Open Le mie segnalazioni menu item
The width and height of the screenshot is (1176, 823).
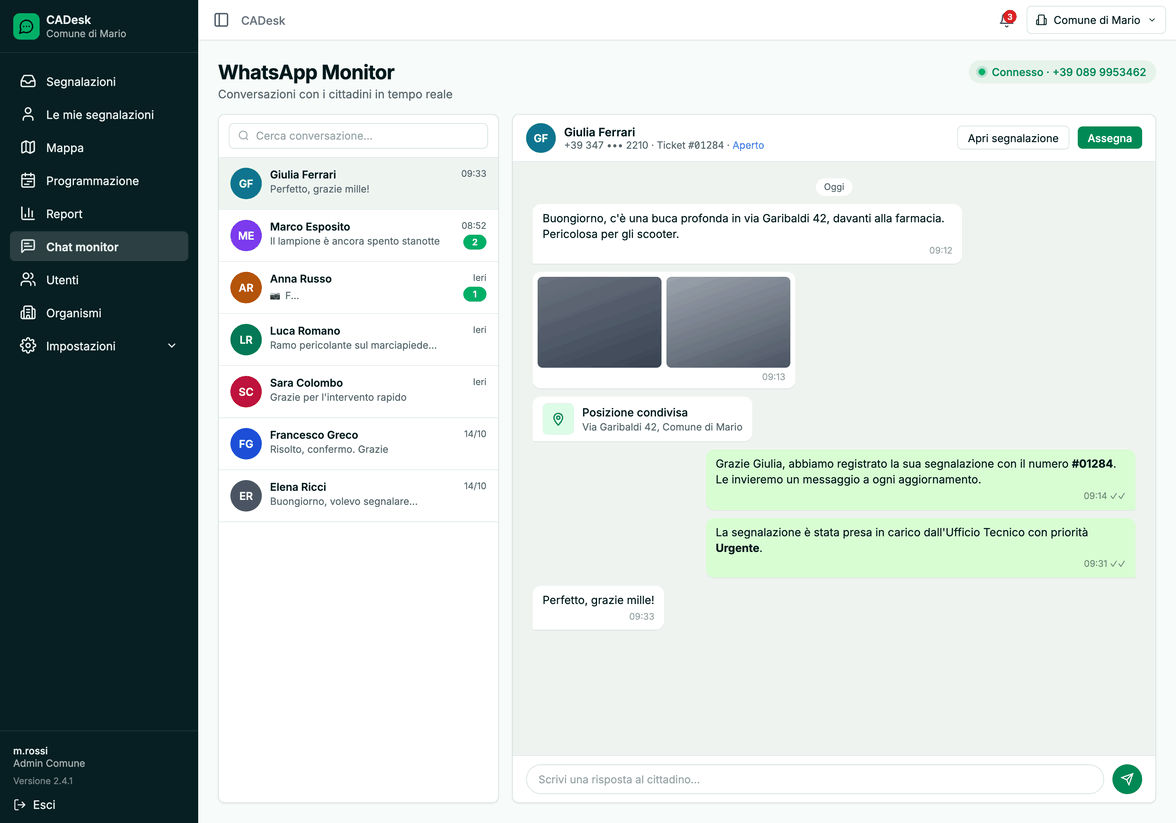[x=99, y=114]
